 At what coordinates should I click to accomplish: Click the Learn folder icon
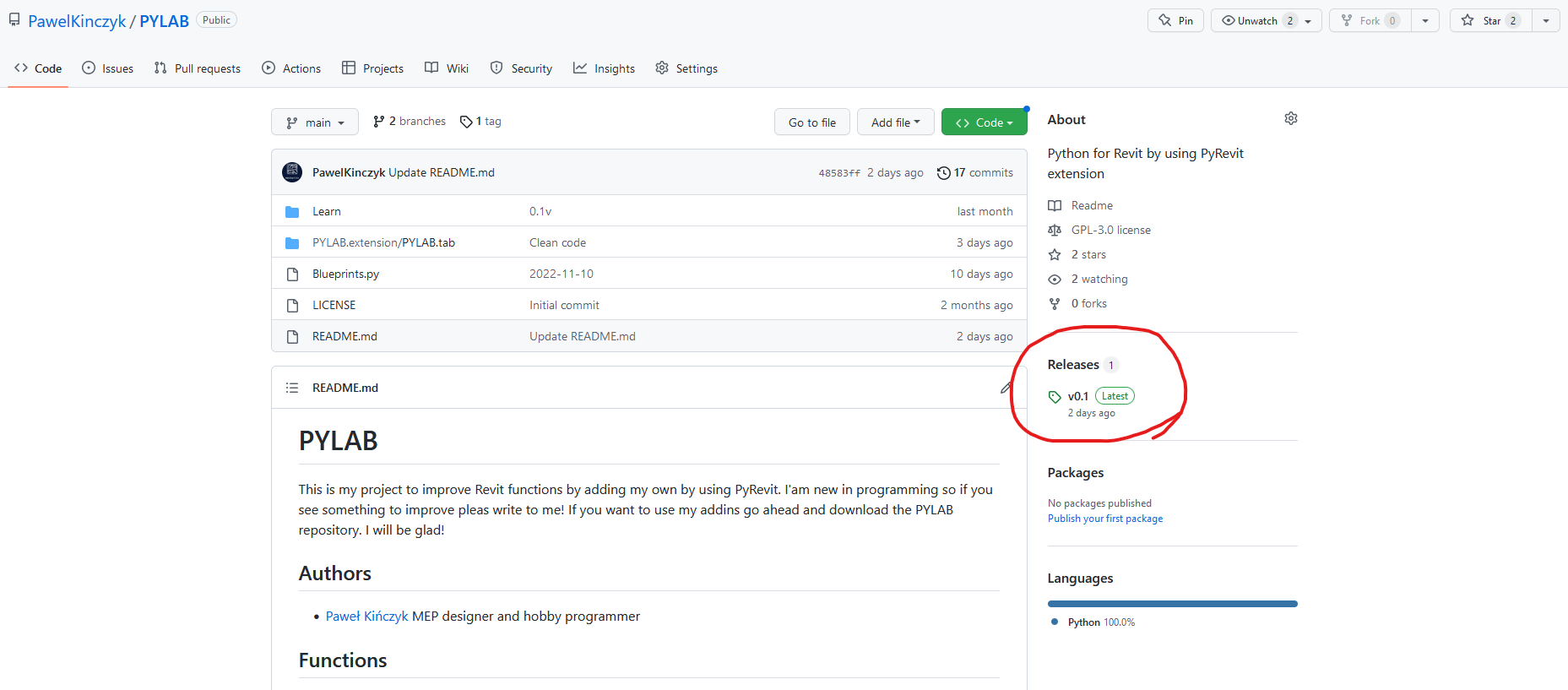(292, 212)
